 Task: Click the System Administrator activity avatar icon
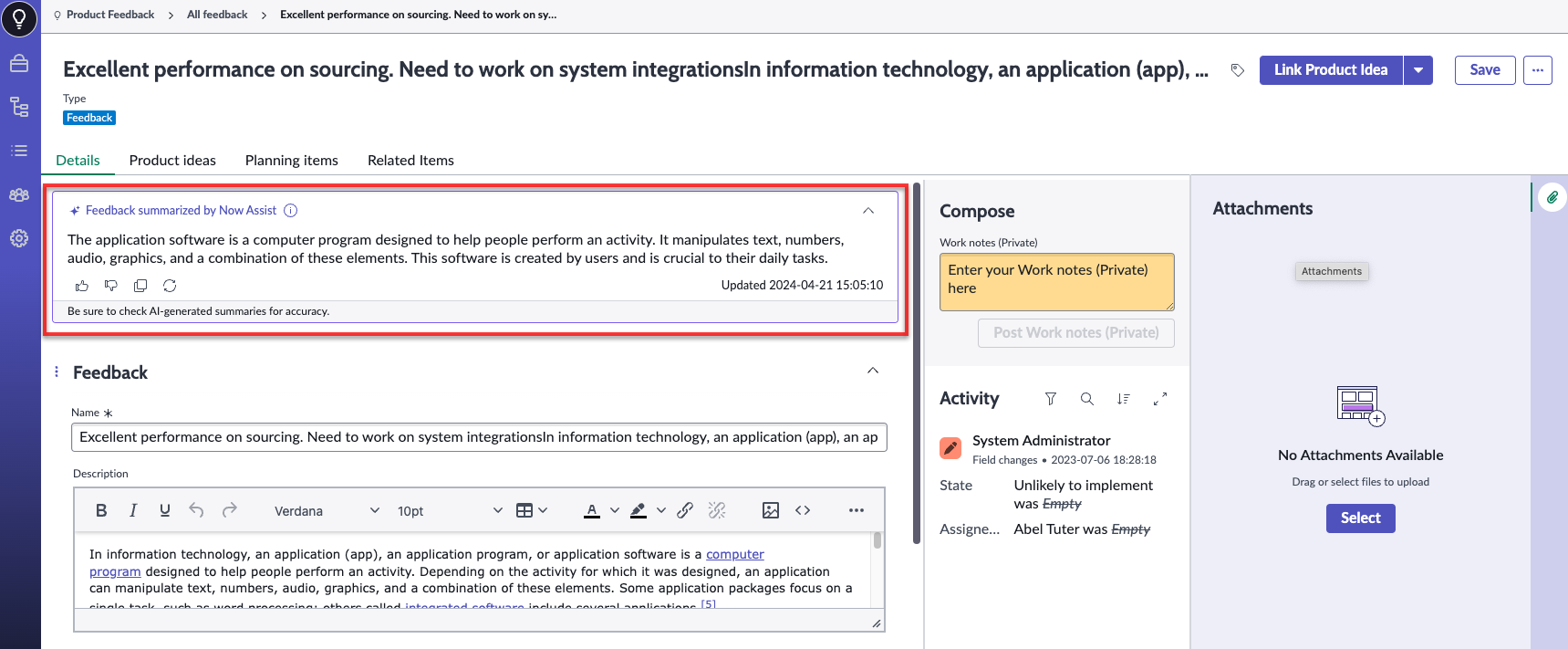[x=950, y=448]
